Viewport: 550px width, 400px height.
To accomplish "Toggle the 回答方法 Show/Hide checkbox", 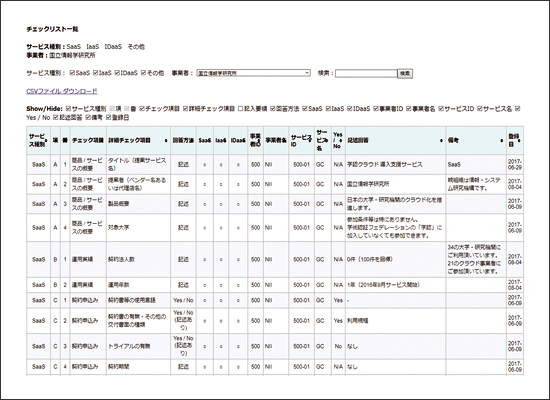I will tap(273, 109).
